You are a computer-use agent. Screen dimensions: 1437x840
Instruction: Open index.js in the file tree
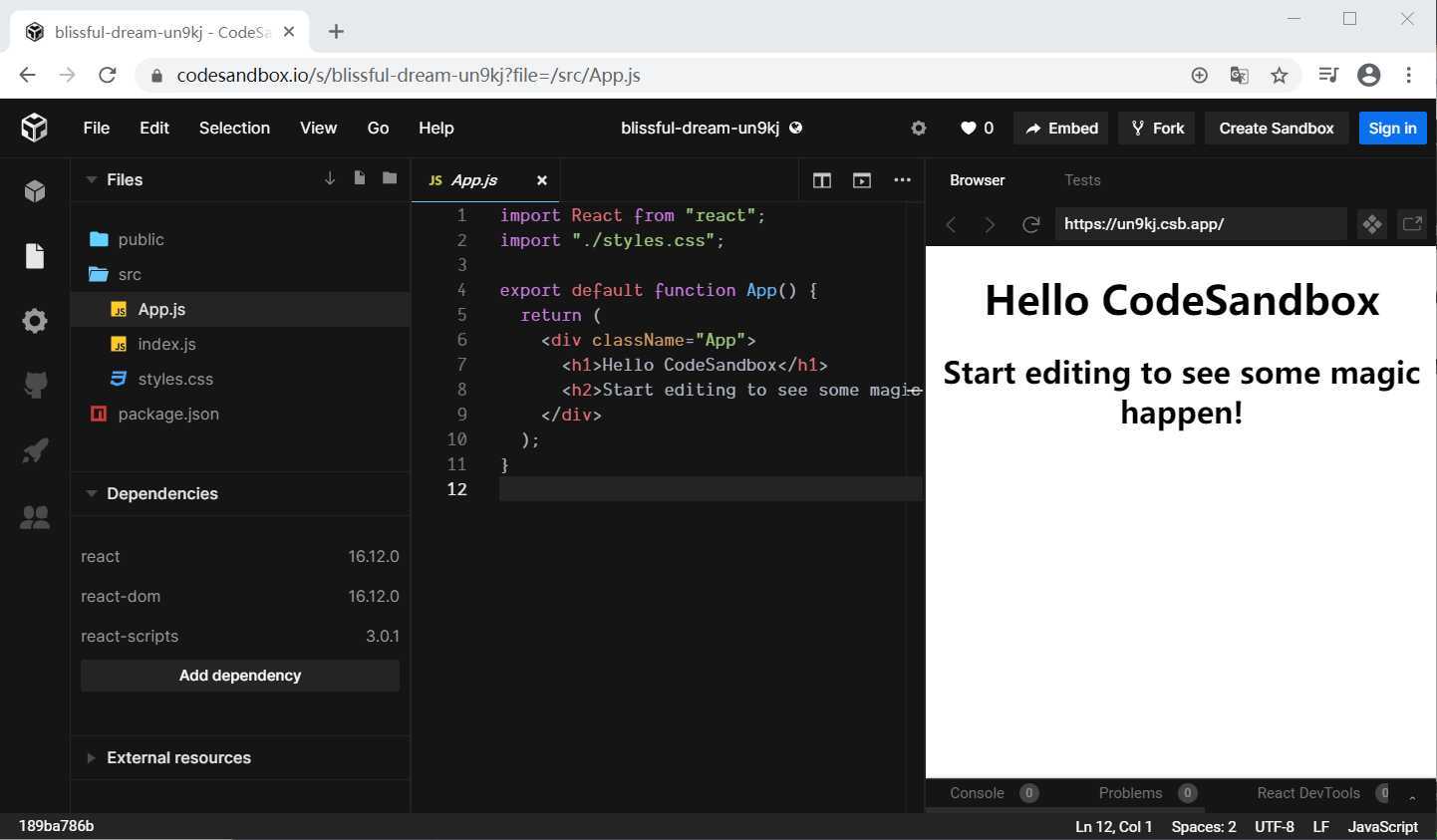(x=240, y=344)
